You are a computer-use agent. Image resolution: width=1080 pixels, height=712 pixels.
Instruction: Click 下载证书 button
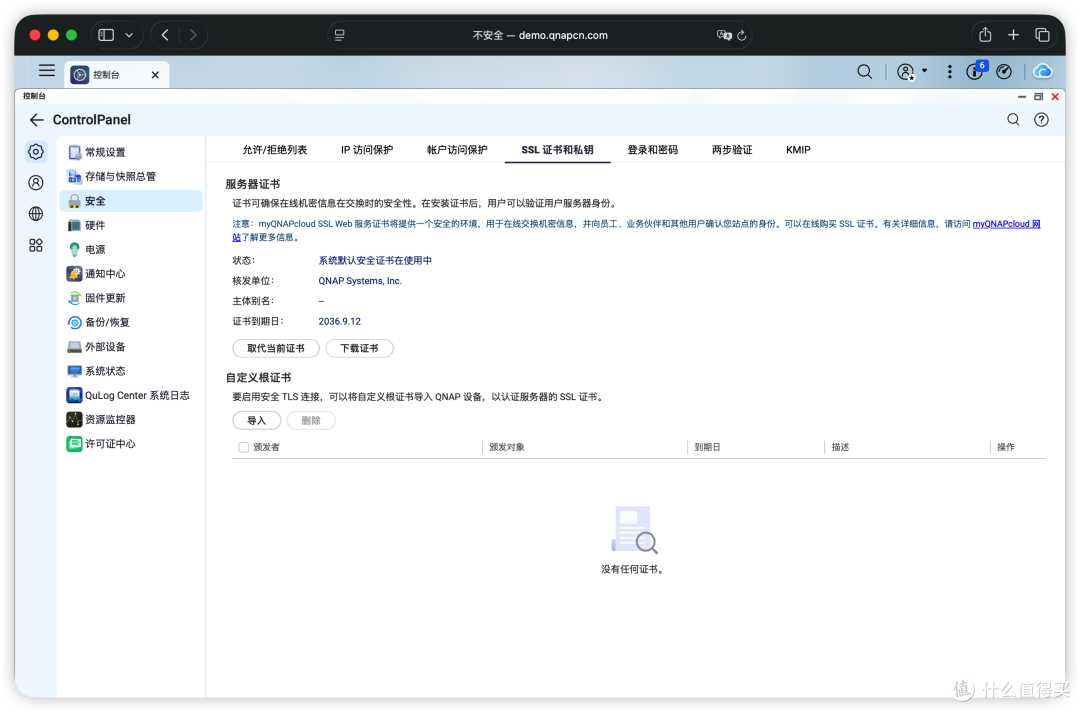pos(359,348)
